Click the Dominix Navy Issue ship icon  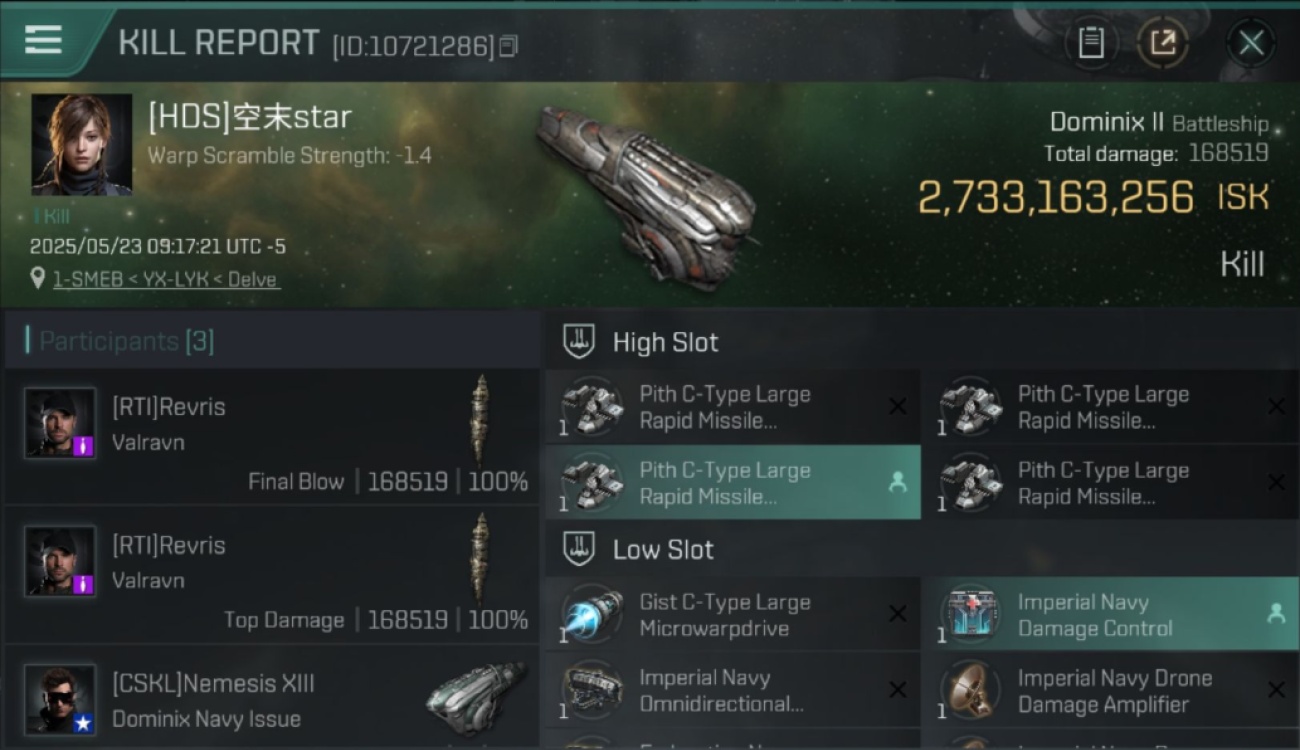(475, 699)
